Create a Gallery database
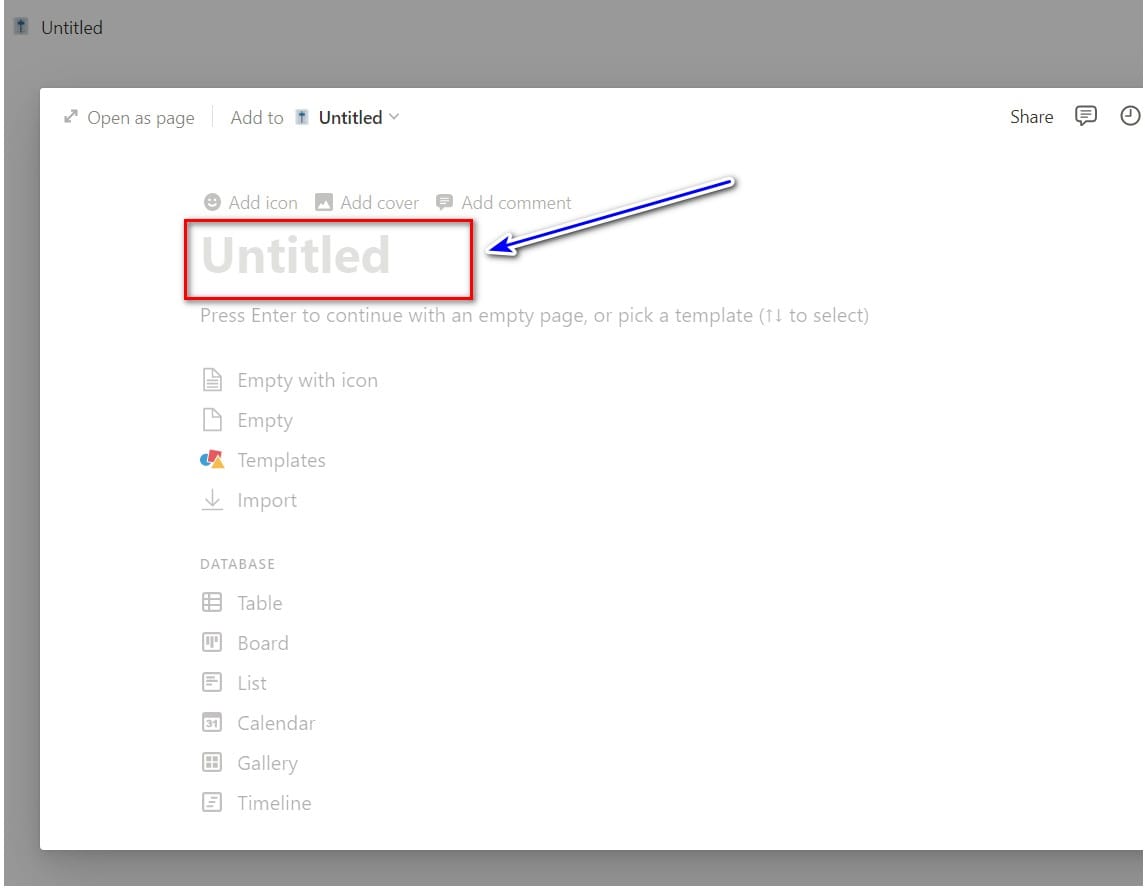The width and height of the screenshot is (1145, 891). coord(250,763)
